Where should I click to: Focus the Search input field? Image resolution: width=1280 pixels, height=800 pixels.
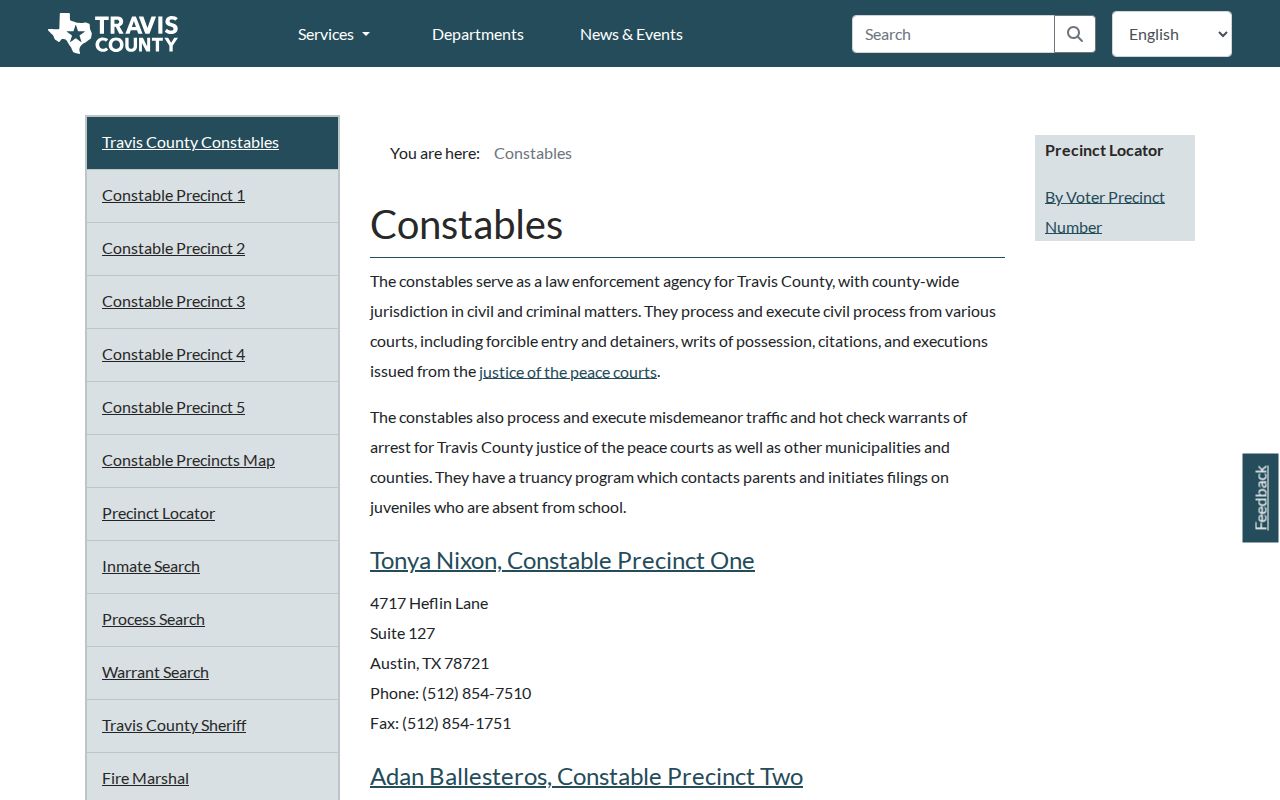click(x=953, y=34)
